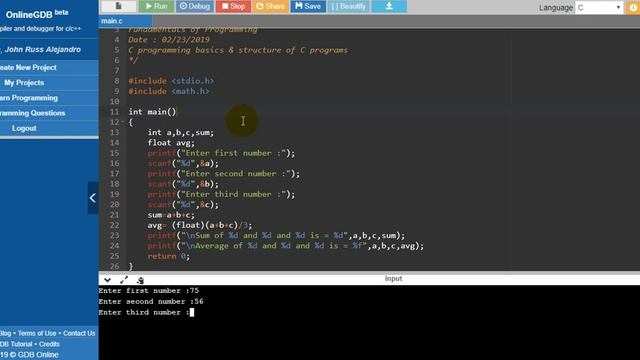Viewport: 640px width, 360px height.
Task: Click the 'return 0;' line
Action: pos(169,256)
